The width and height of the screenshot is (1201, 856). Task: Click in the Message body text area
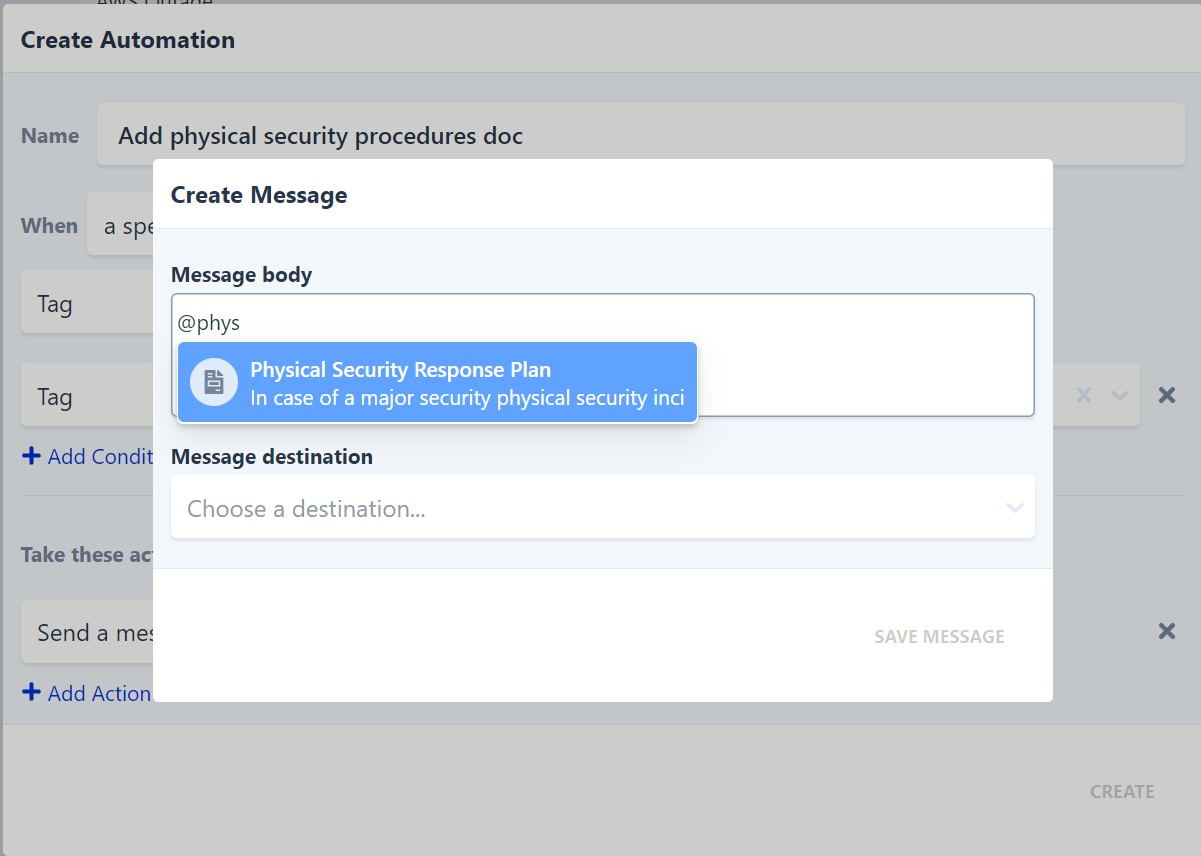click(x=602, y=354)
